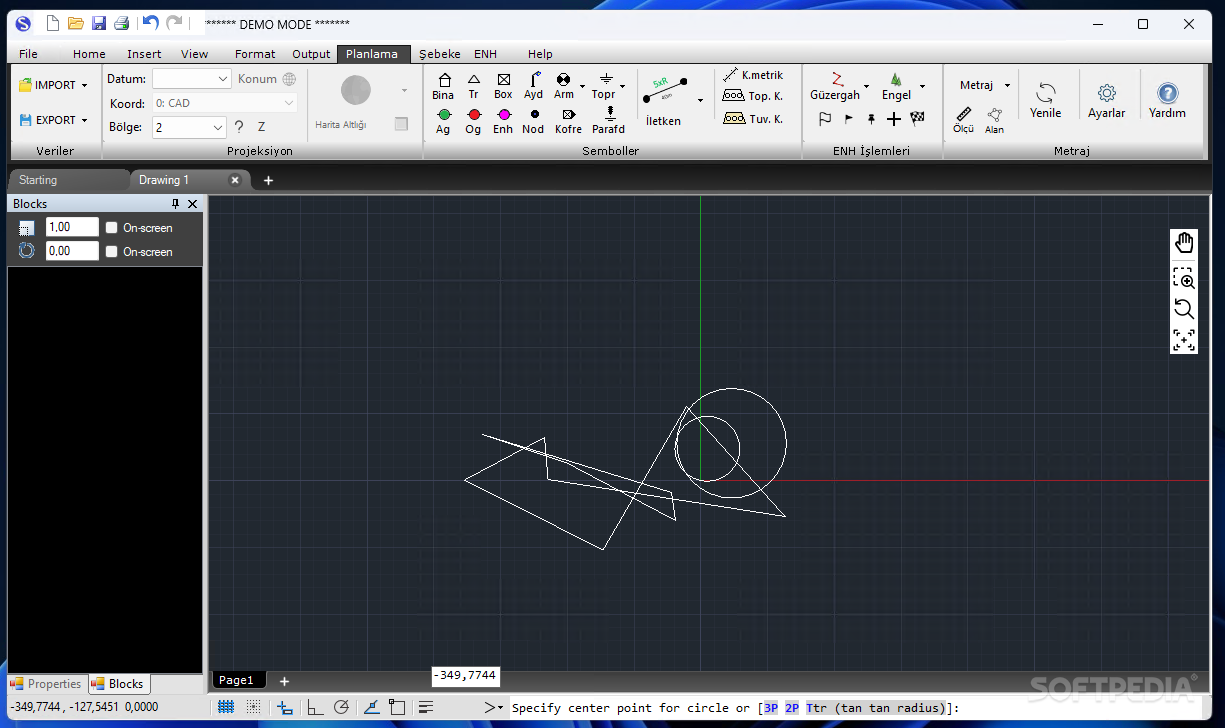Expand the İletken dropdown arrow

[700, 100]
